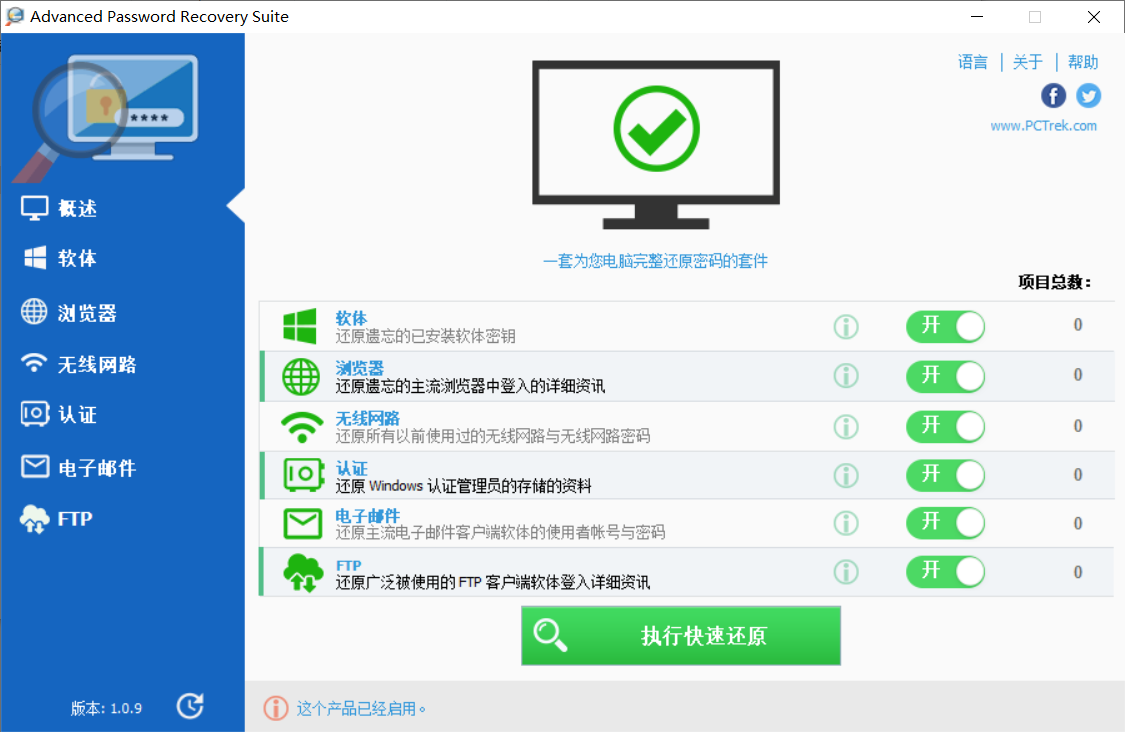
Task: Turn off the 无线网路 toggle
Action: point(945,426)
